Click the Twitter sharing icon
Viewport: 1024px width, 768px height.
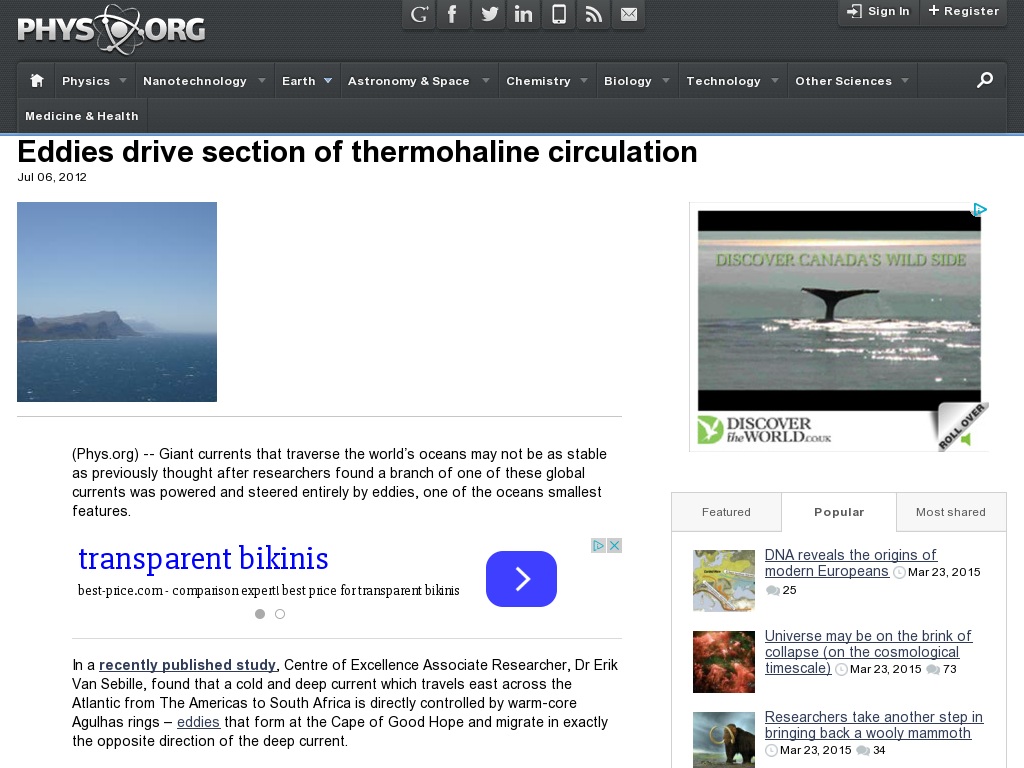488,14
